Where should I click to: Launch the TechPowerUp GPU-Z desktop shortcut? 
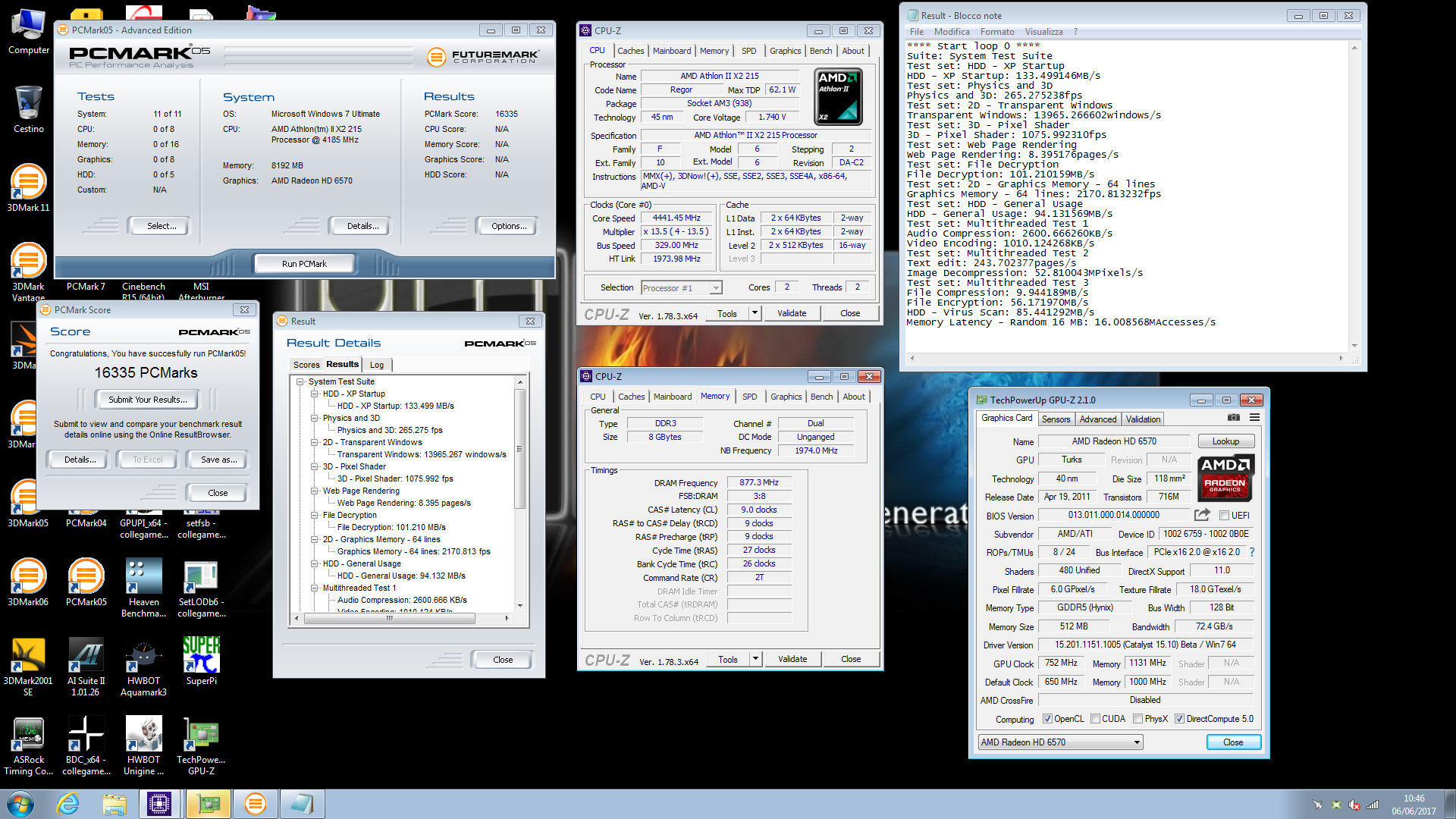(x=202, y=745)
